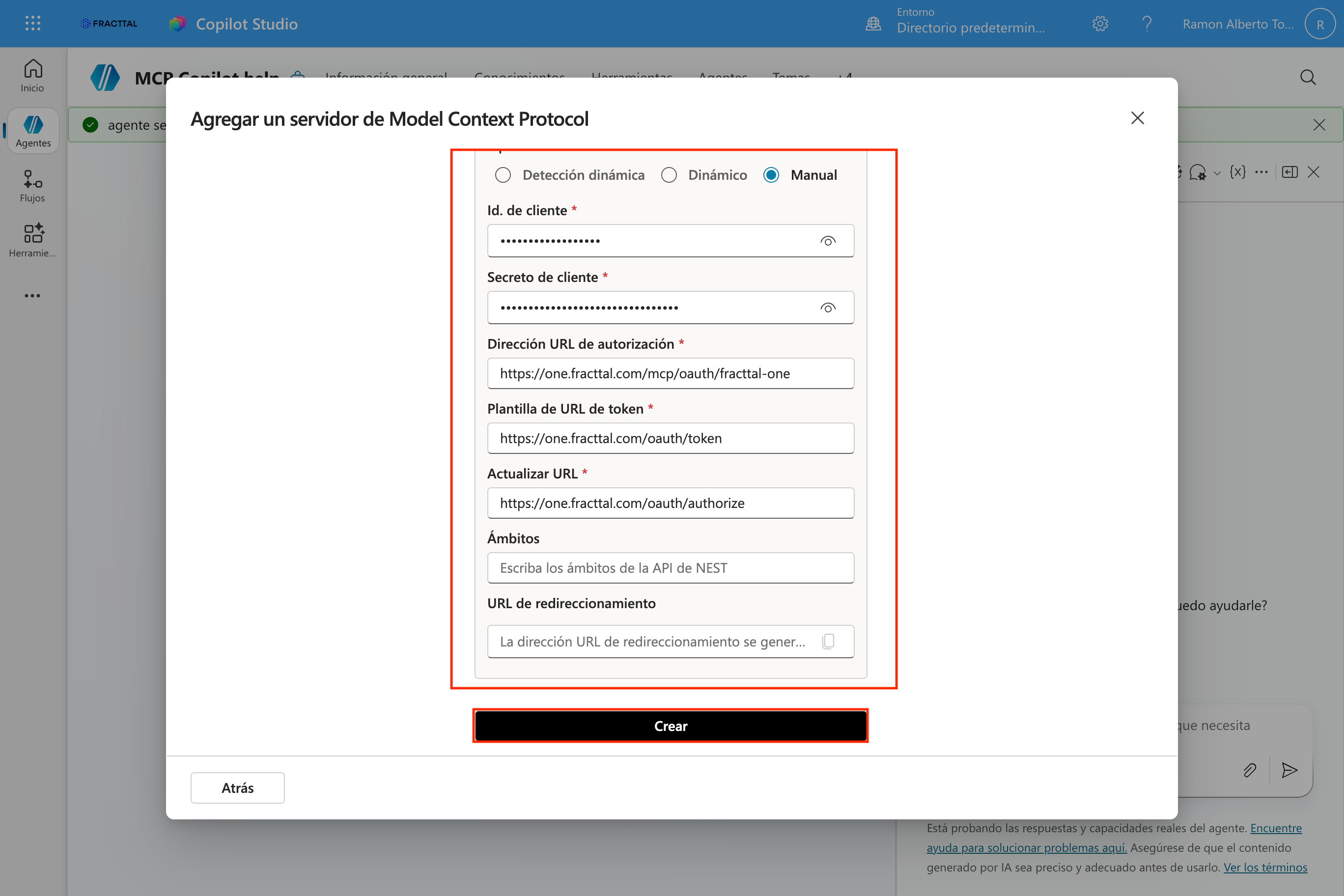Dismiss the green notification banner
Image resolution: width=1344 pixels, height=896 pixels.
pos(1319,125)
